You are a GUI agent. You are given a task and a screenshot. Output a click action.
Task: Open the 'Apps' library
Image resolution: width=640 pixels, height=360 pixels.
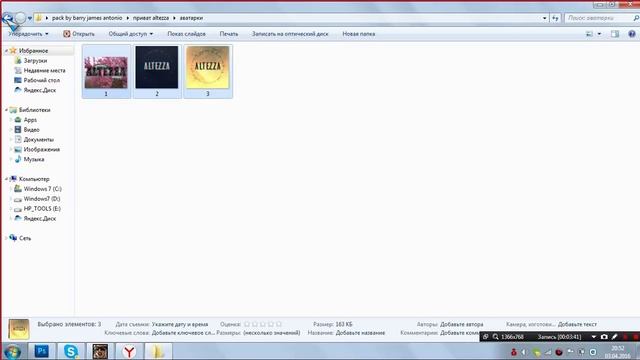click(x=30, y=120)
